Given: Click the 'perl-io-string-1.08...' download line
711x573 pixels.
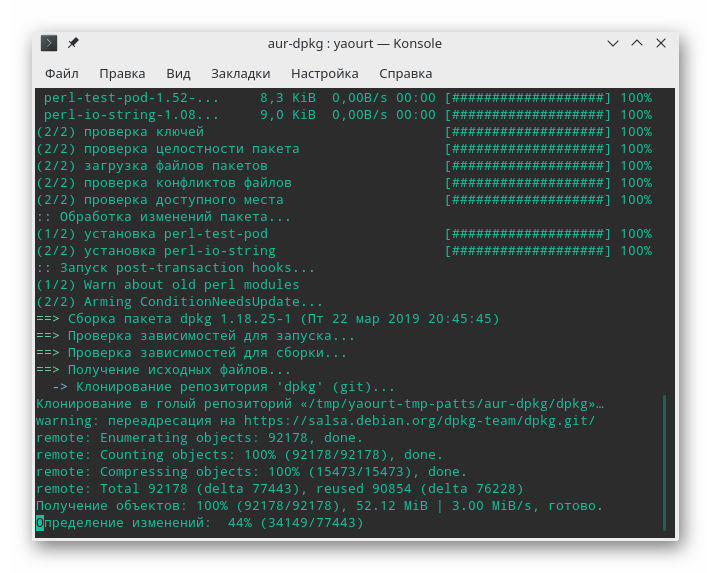Looking at the screenshot, I should 347,115.
